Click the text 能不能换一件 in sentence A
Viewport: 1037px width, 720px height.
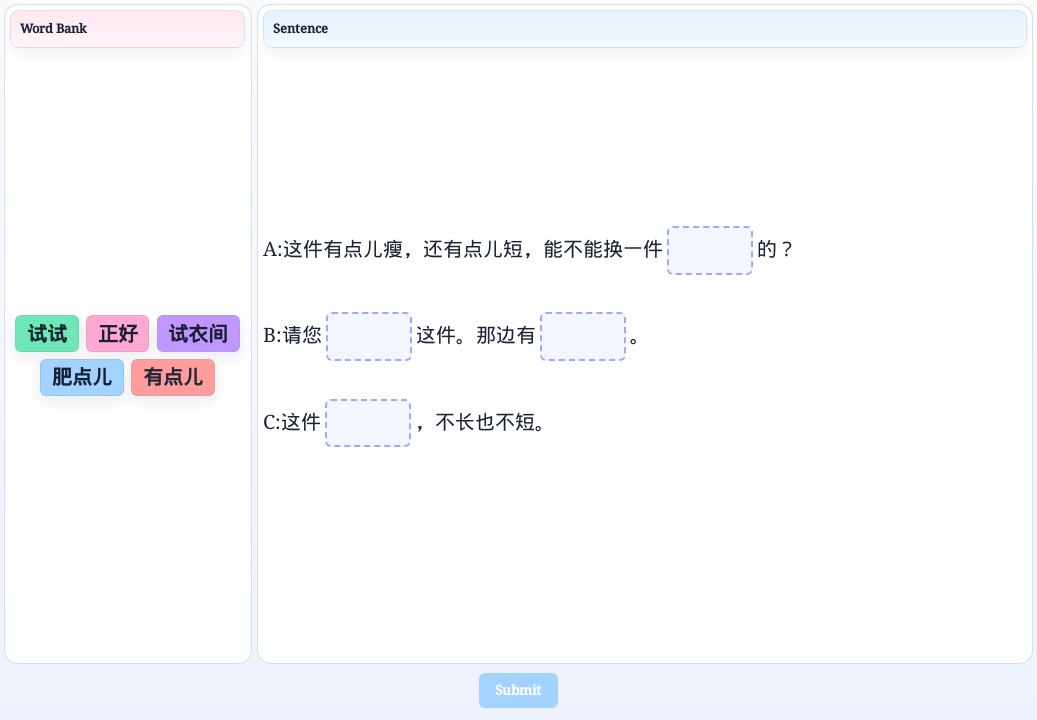(603, 249)
